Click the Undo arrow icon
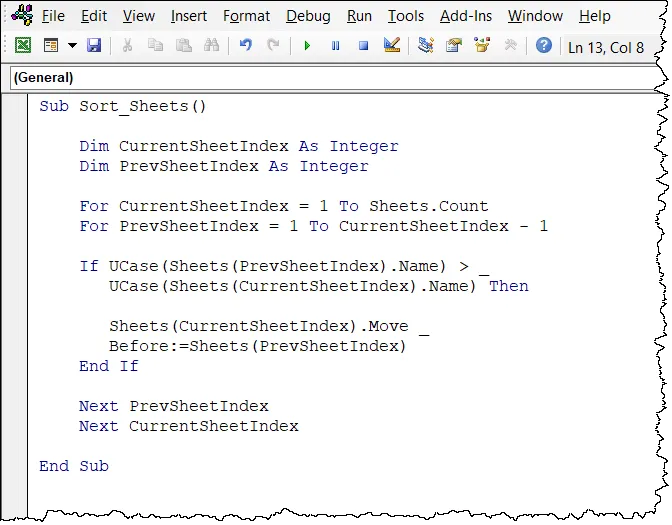Image resolution: width=672 pixels, height=525 pixels. click(245, 46)
